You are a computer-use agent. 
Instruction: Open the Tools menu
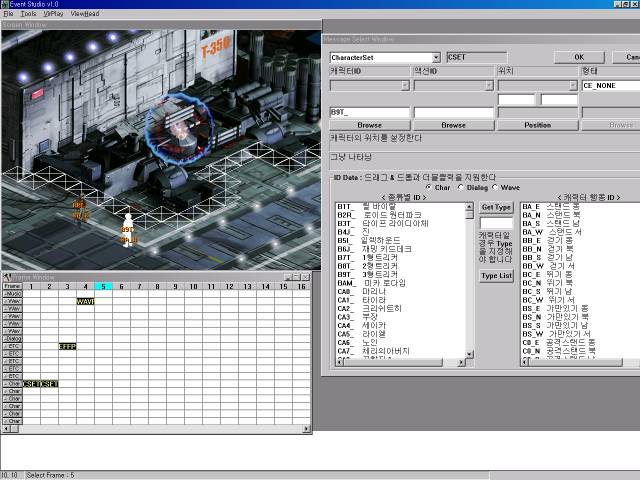[x=28, y=14]
